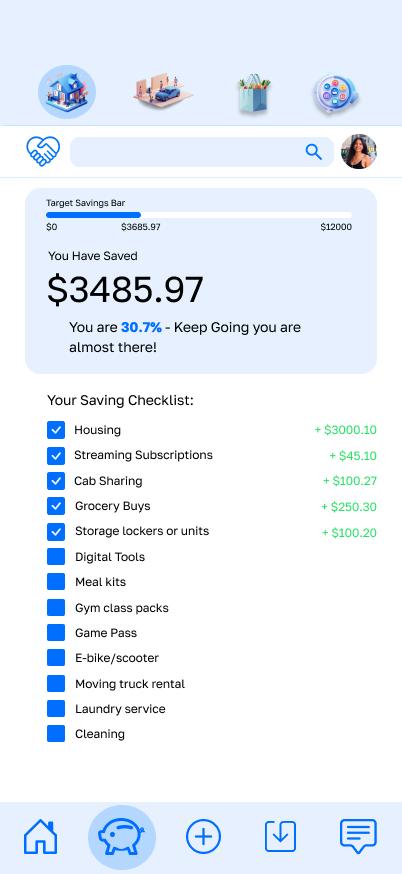Screen dimensions: 402x874
Task: Open the download arrow box icon
Action: pos(280,836)
